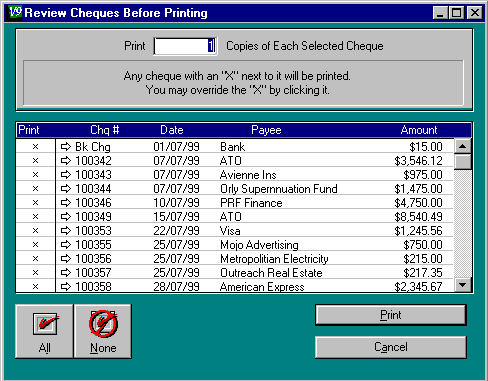Click the arrow icon beside cheque 100357

(66, 272)
